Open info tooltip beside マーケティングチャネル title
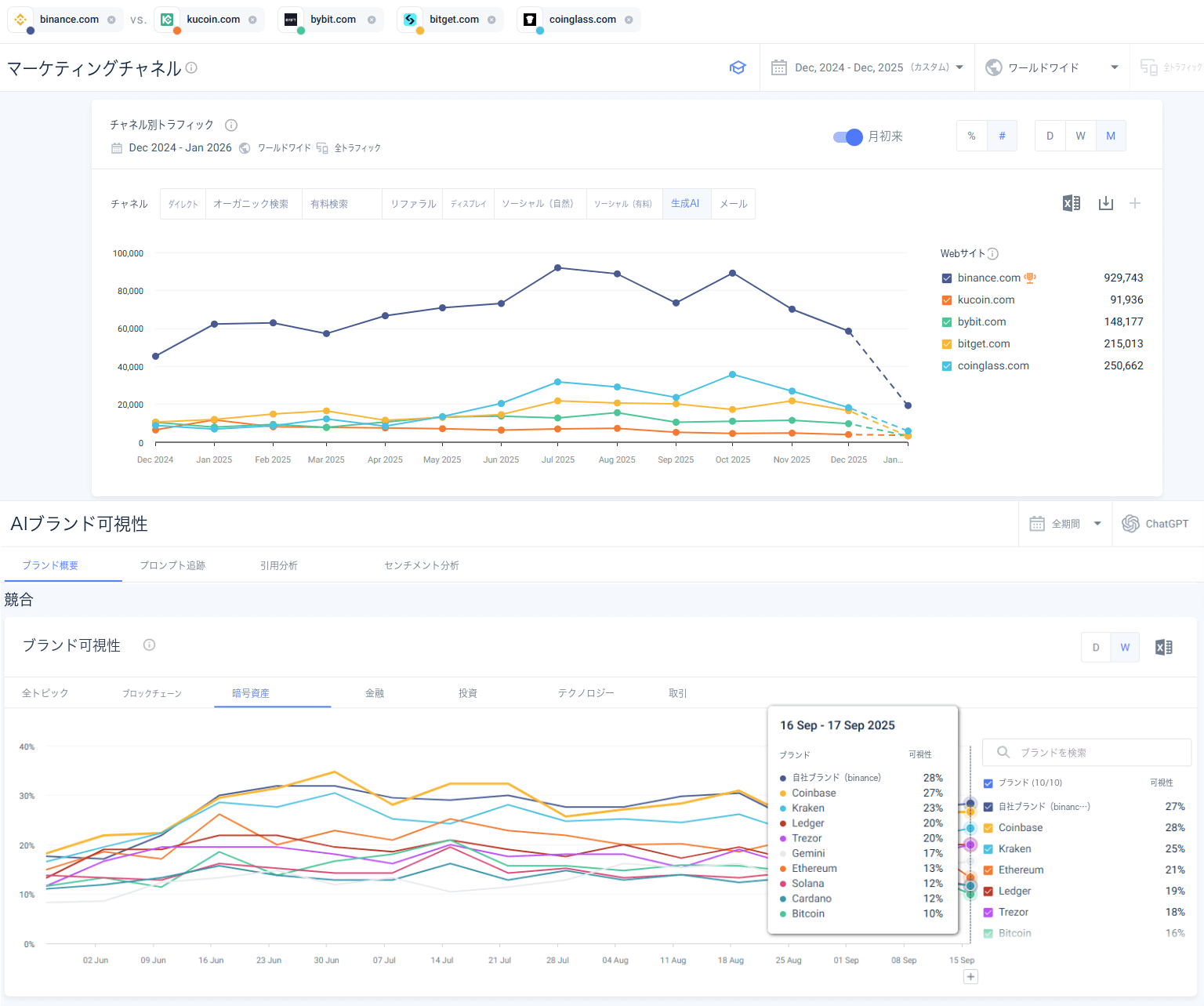This screenshot has height=1006, width=1204. pos(191,68)
